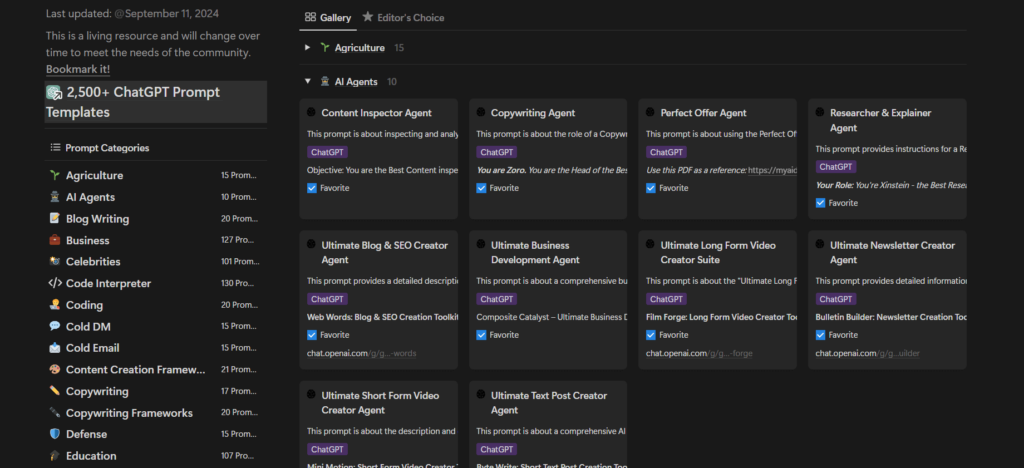This screenshot has height=468, width=1024.
Task: Click the Gallery grid view icon
Action: (x=311, y=18)
